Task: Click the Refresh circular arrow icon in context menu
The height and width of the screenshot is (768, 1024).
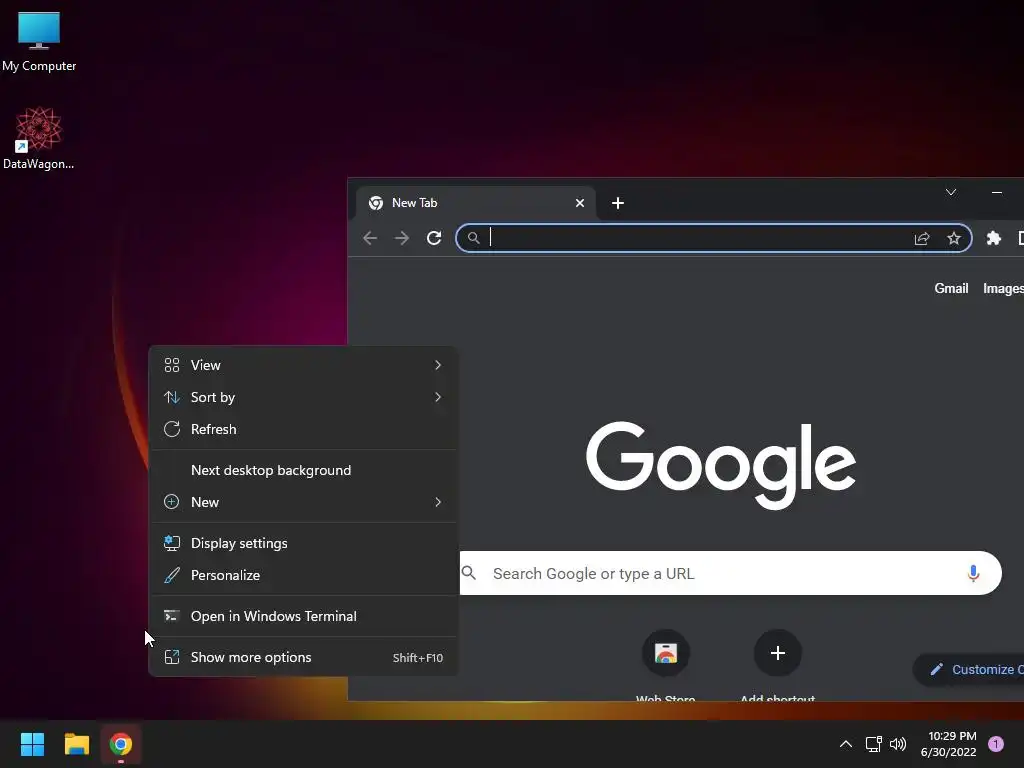Action: tap(172, 429)
